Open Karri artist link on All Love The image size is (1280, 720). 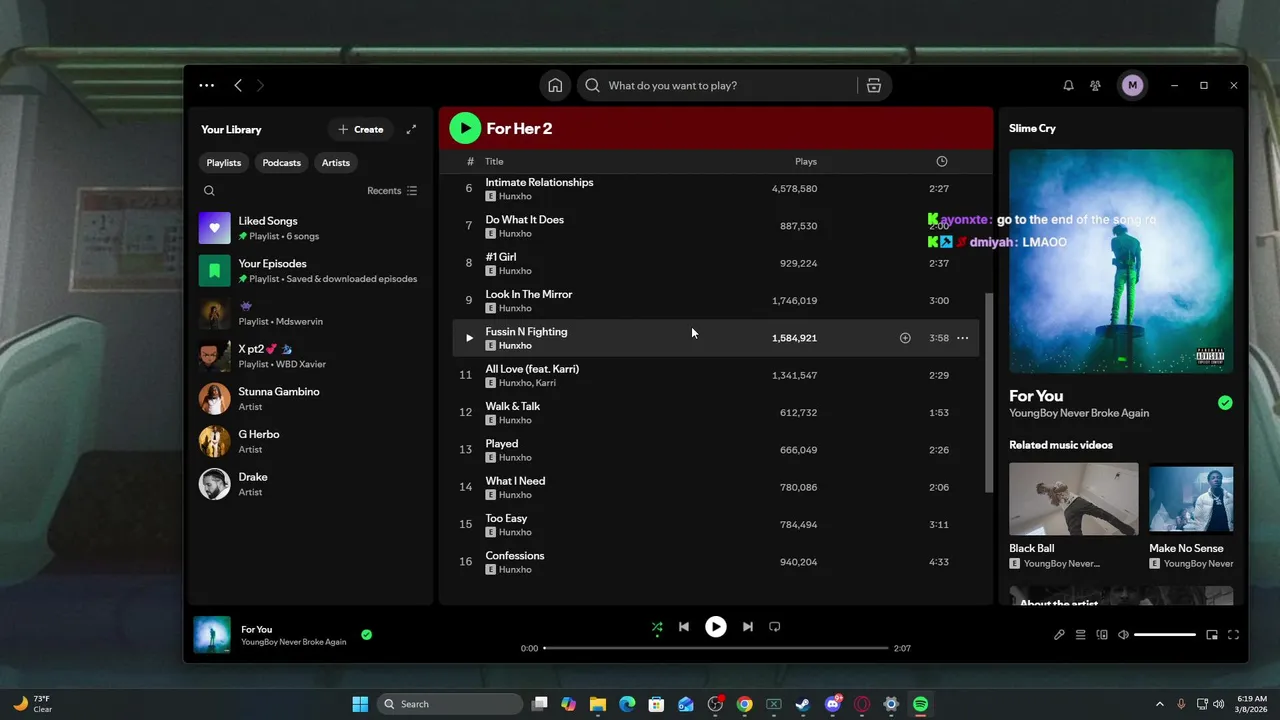click(545, 383)
